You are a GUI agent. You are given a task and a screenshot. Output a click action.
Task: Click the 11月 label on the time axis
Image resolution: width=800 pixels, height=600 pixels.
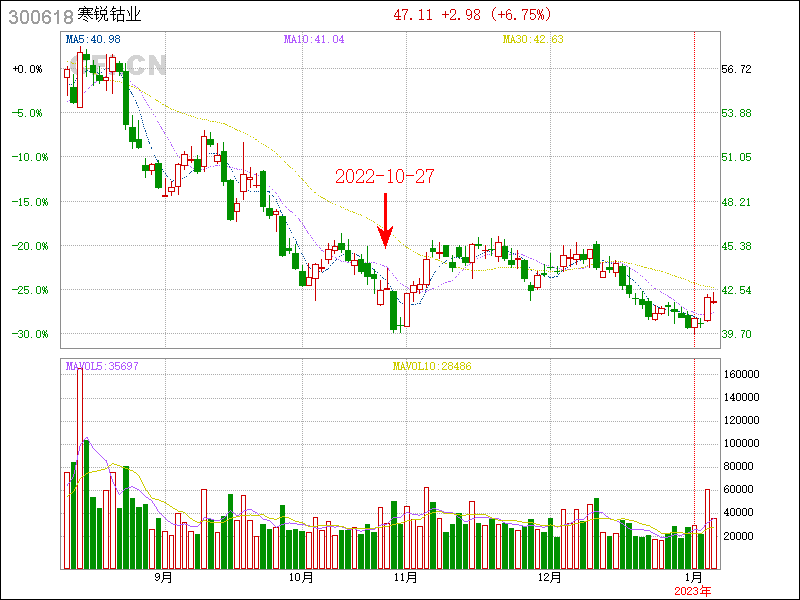pos(405,577)
